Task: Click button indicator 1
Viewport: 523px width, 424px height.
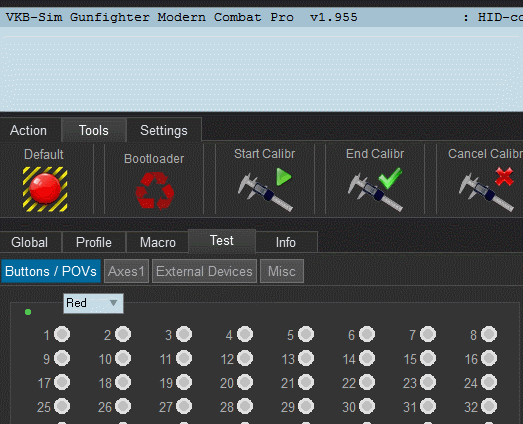Action: point(62,334)
